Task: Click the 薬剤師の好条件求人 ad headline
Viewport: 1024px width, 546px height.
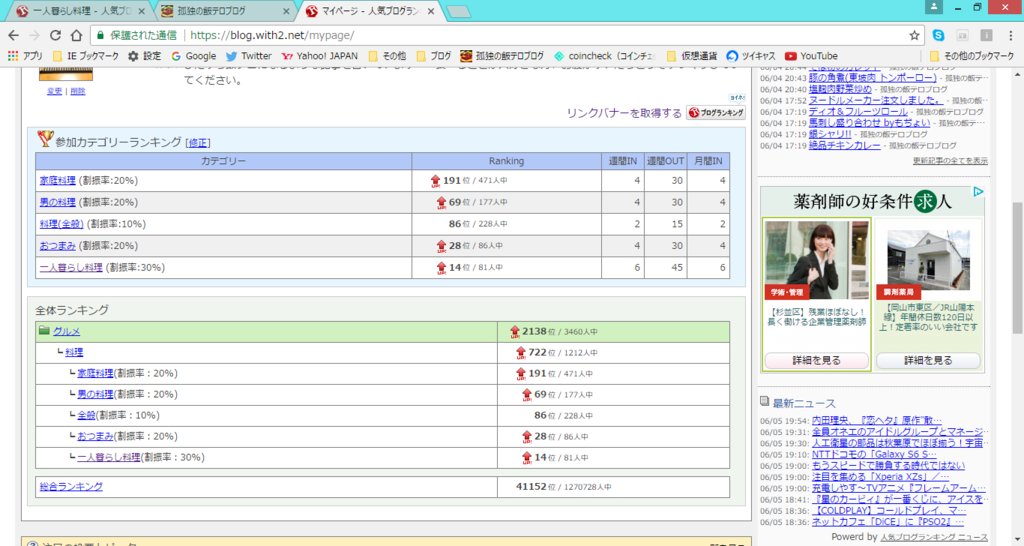Action: (872, 201)
